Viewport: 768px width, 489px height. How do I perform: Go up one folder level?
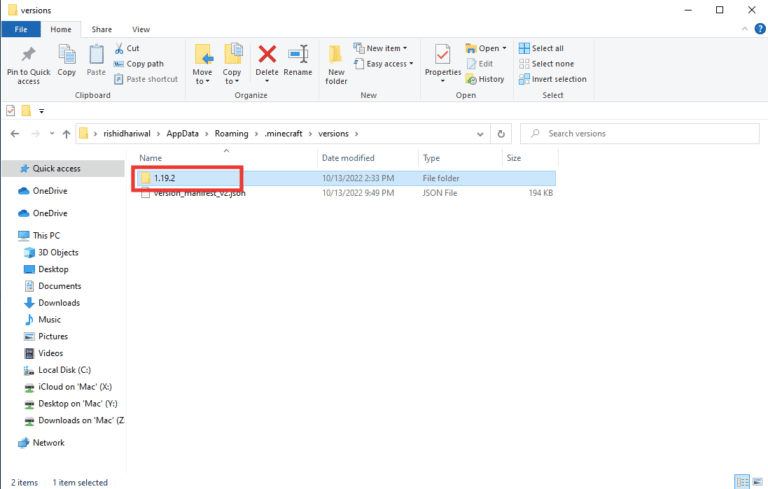[67, 134]
